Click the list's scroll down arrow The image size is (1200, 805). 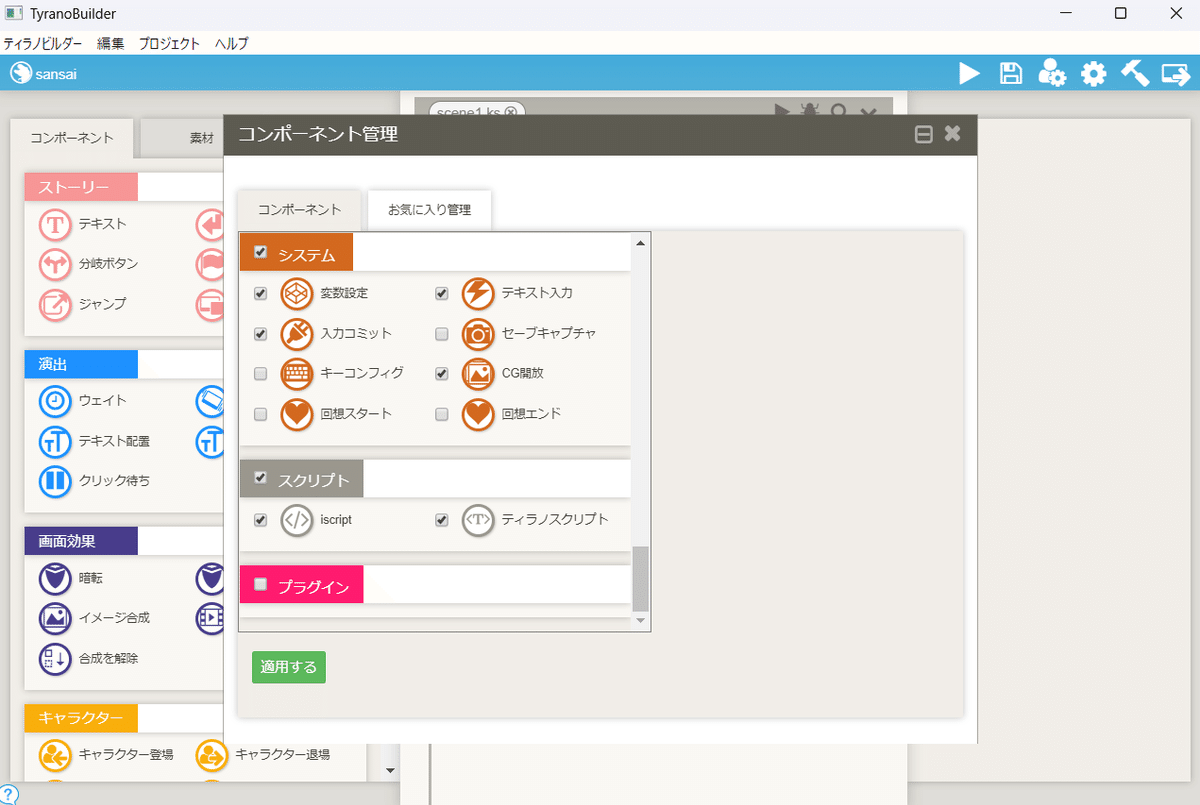[641, 621]
